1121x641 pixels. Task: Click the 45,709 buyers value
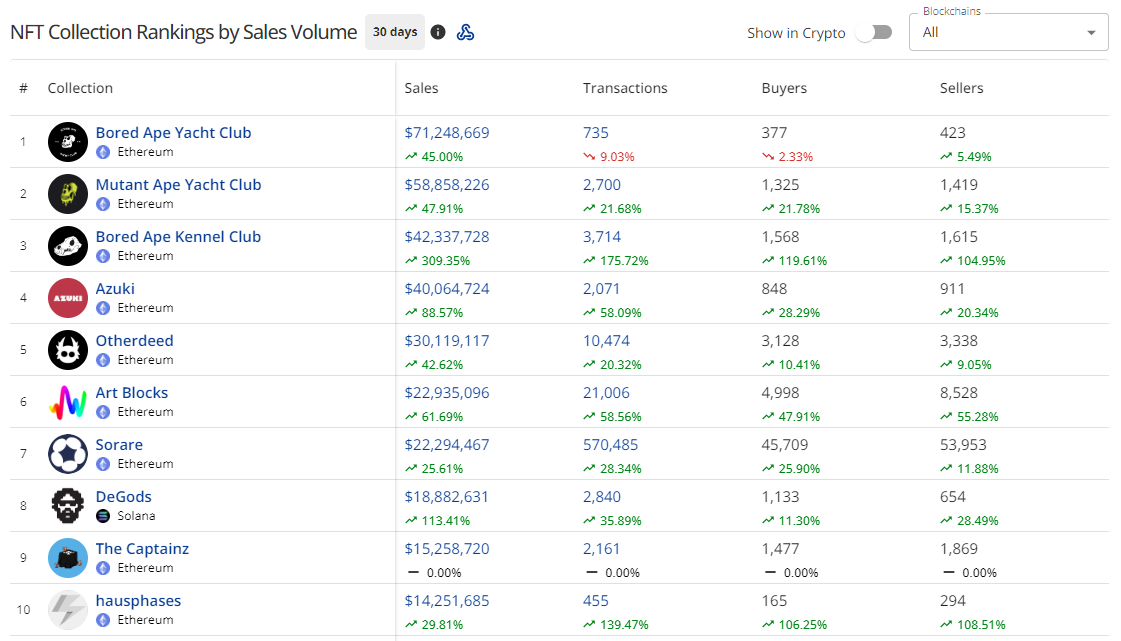pyautogui.click(x=784, y=444)
